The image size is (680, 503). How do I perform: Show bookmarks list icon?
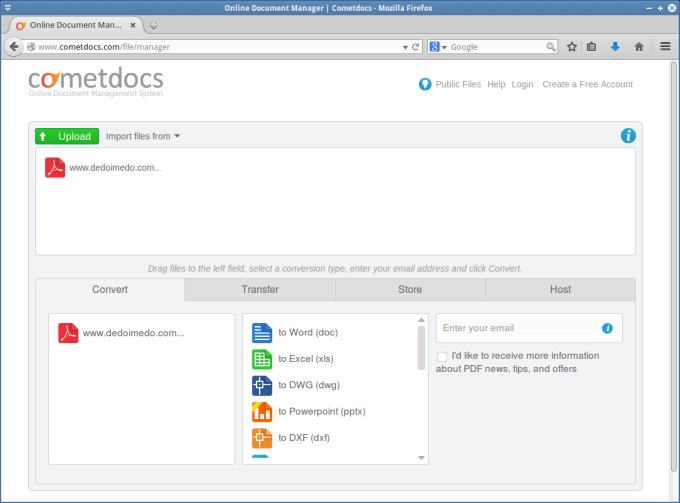click(591, 46)
